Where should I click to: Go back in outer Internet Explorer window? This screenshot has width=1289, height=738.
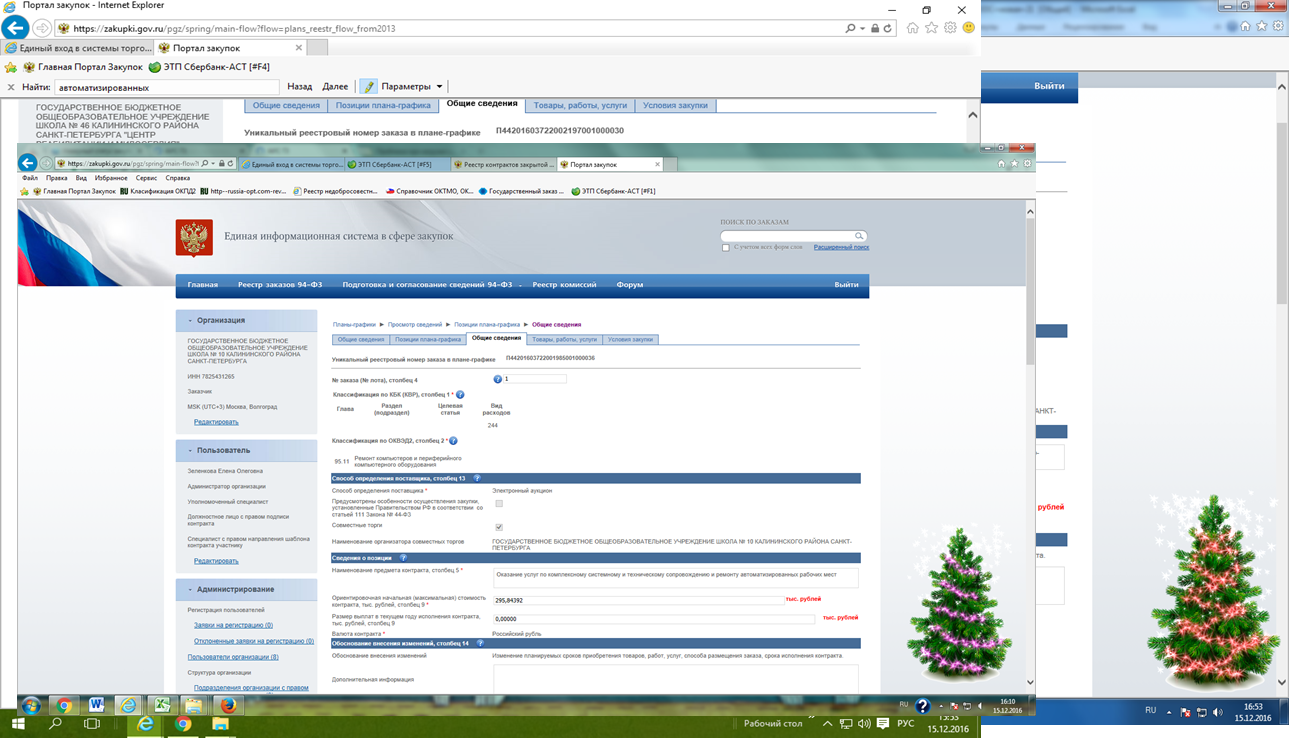[x=14, y=28]
